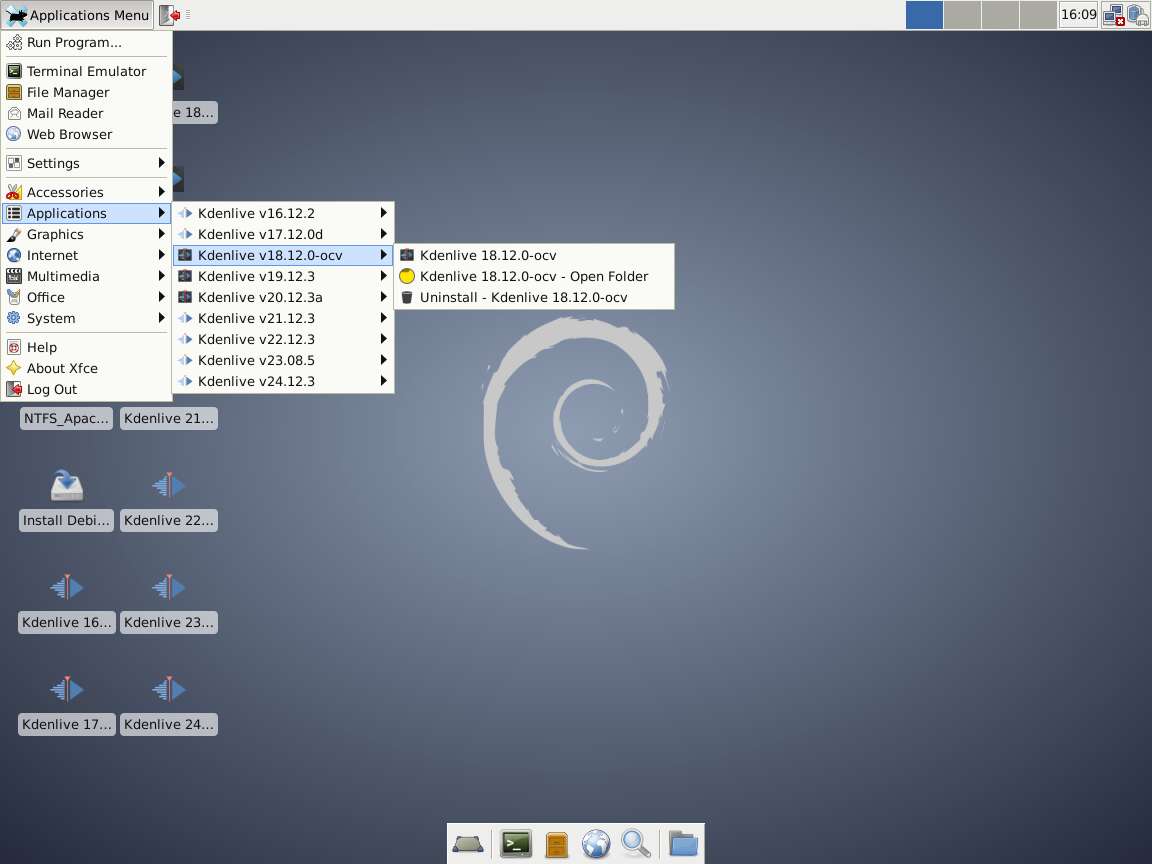Select the Kdenlive 23 desktop icon

pyautogui.click(x=168, y=587)
